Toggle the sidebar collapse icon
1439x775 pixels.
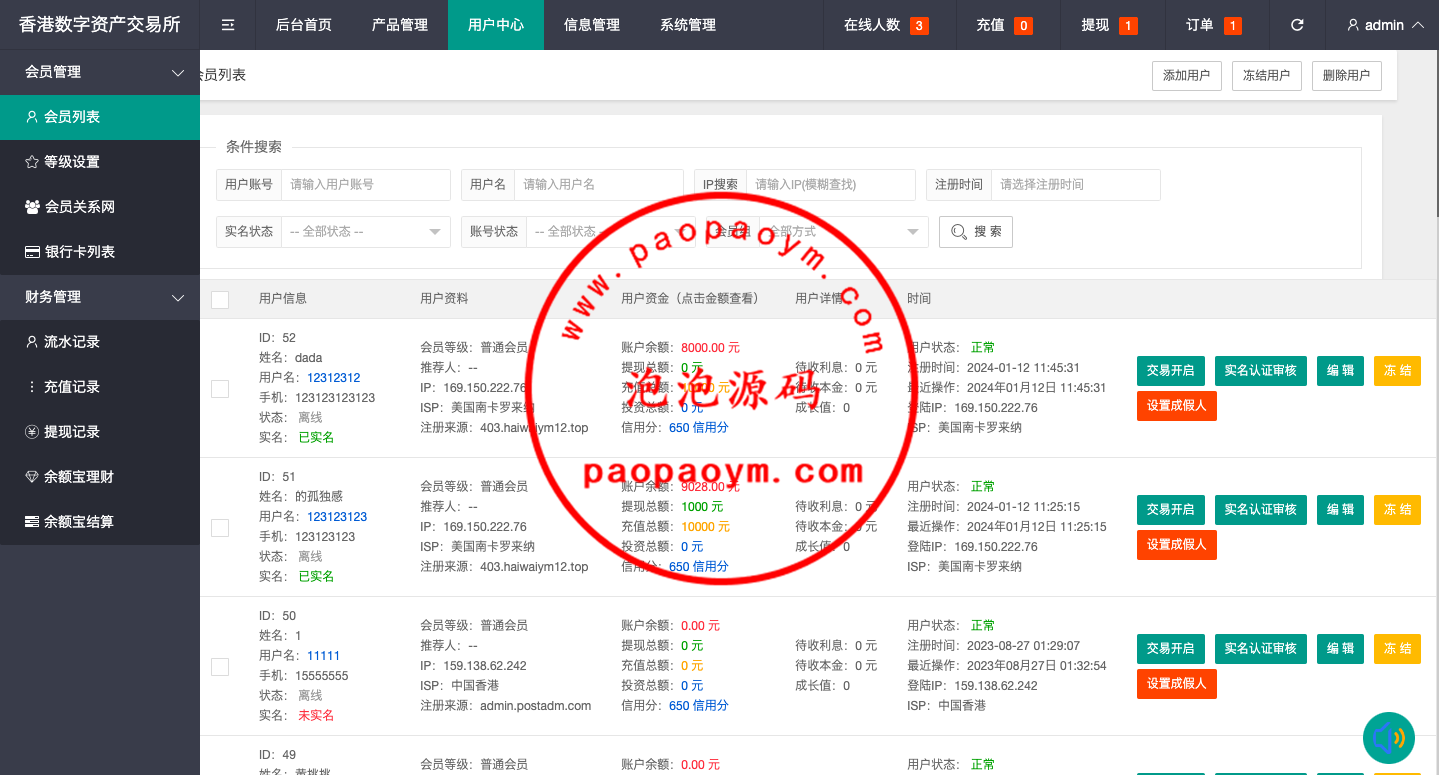click(228, 25)
